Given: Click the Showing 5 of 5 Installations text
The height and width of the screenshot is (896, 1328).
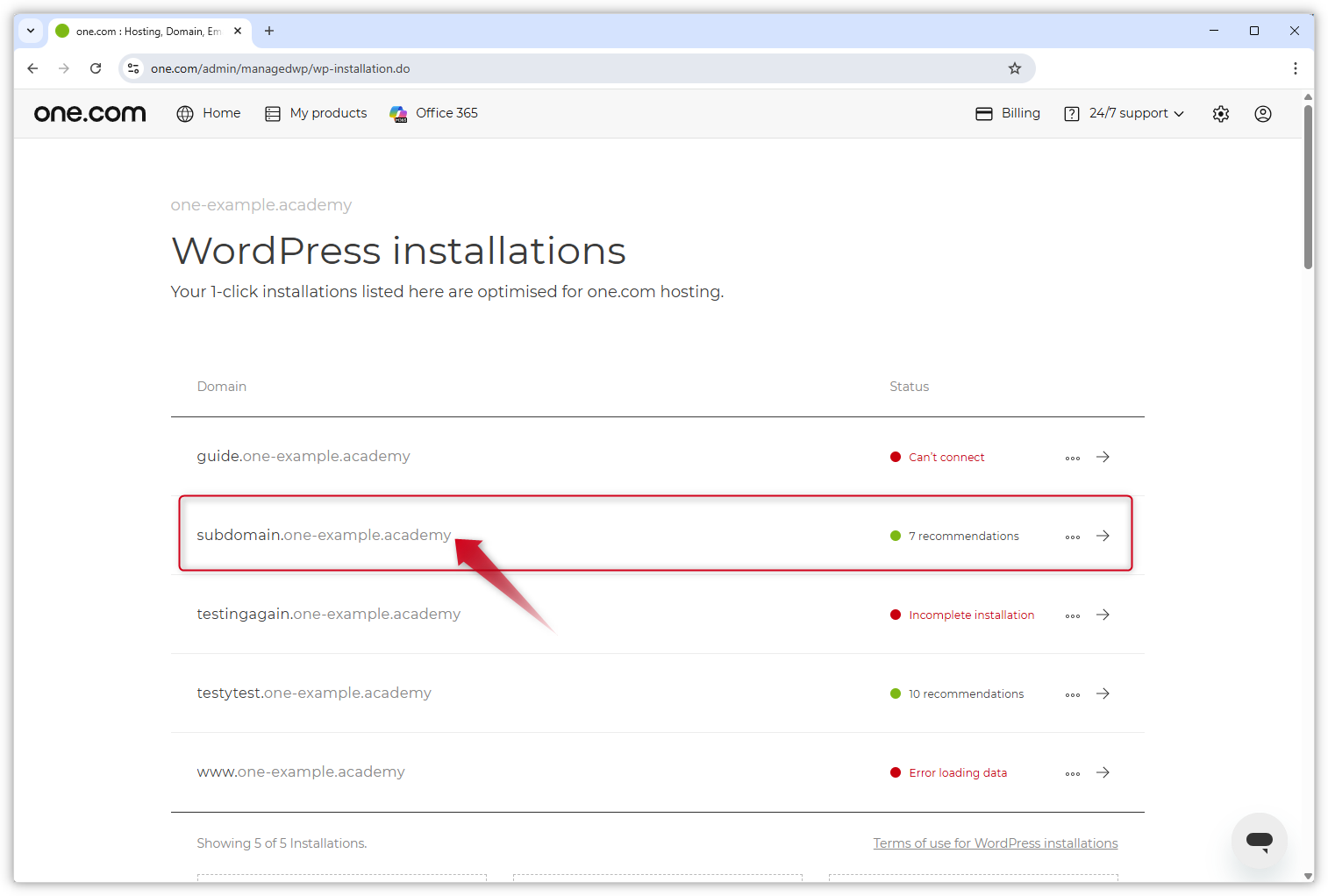Looking at the screenshot, I should 282,843.
